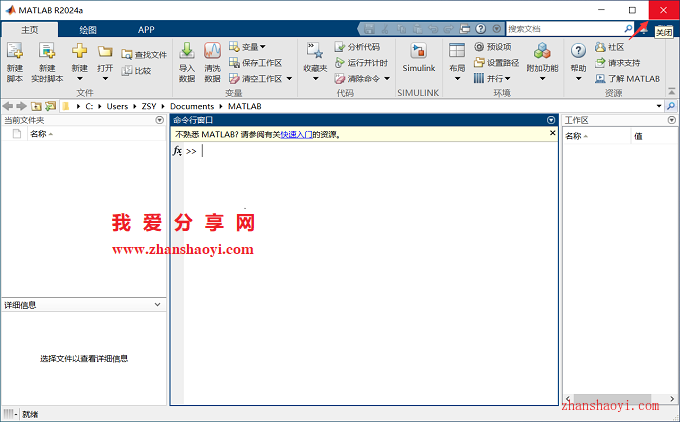Click Set Path (设置路径)
The height and width of the screenshot is (422, 680).
click(x=497, y=62)
